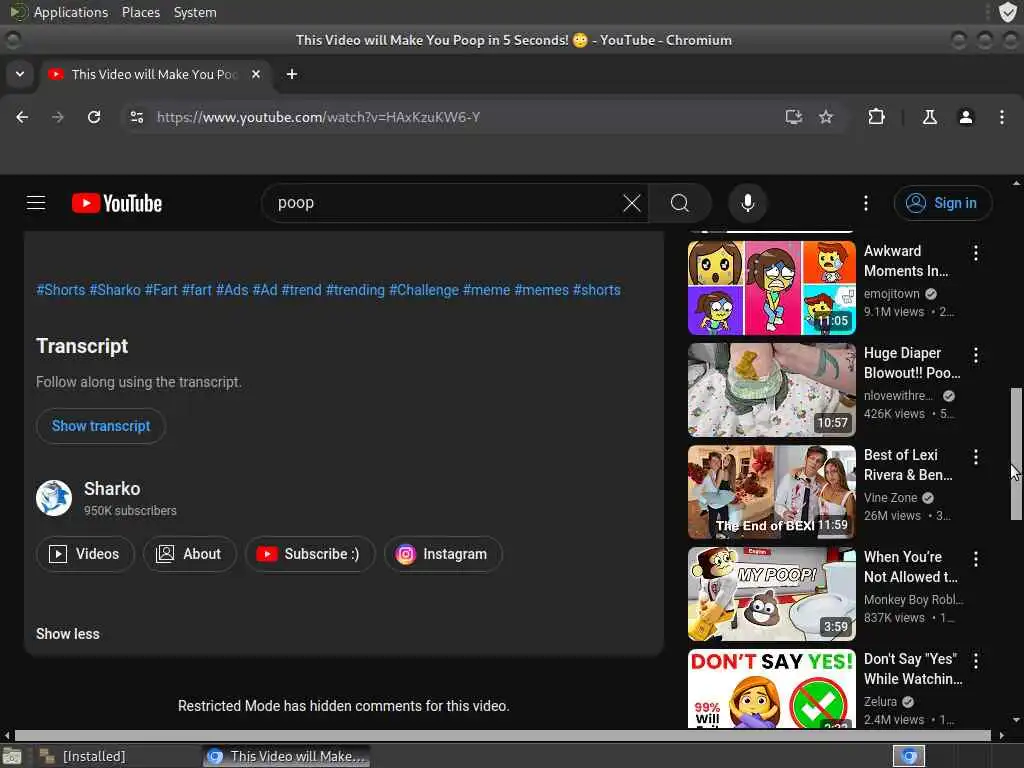Open Sharko's About button
Viewport: 1024px width, 768px height.
189,554
